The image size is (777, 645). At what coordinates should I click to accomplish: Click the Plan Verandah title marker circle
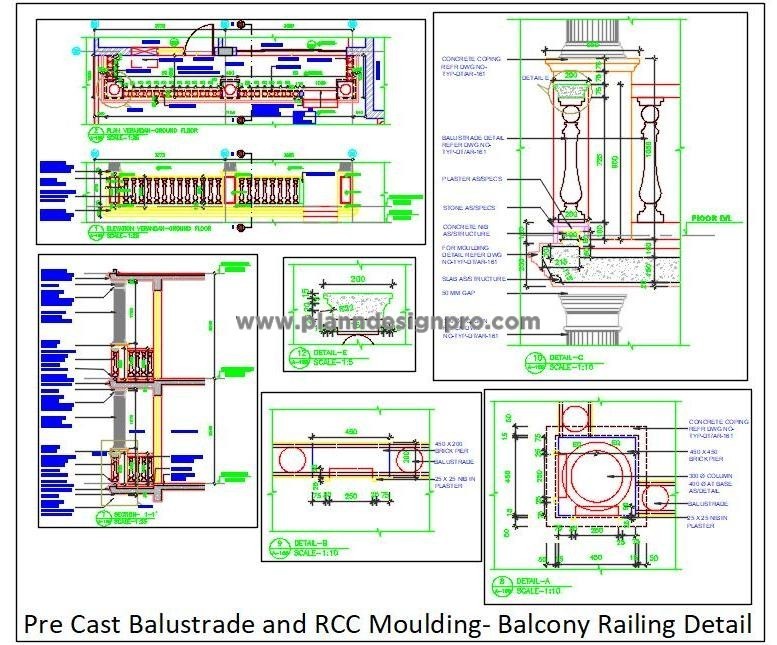pos(97,132)
